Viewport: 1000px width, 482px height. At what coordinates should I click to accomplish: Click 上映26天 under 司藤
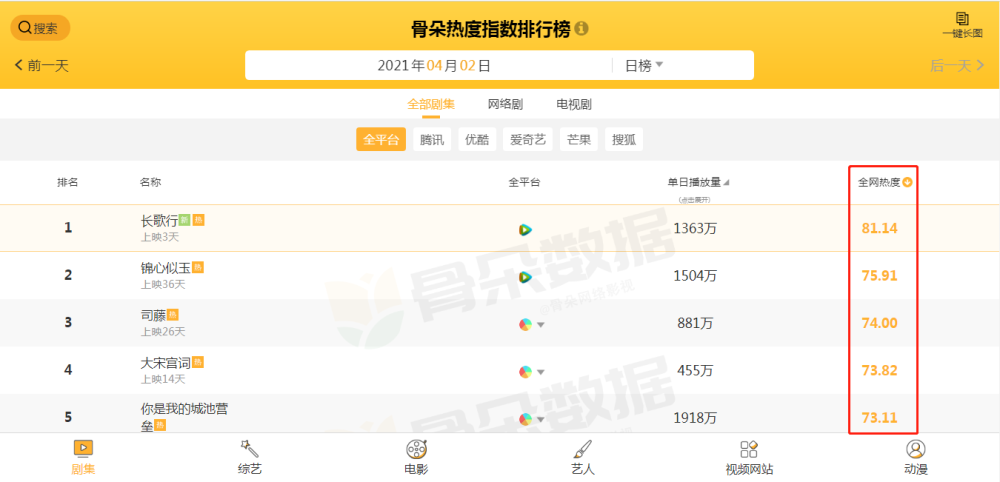coord(163,332)
